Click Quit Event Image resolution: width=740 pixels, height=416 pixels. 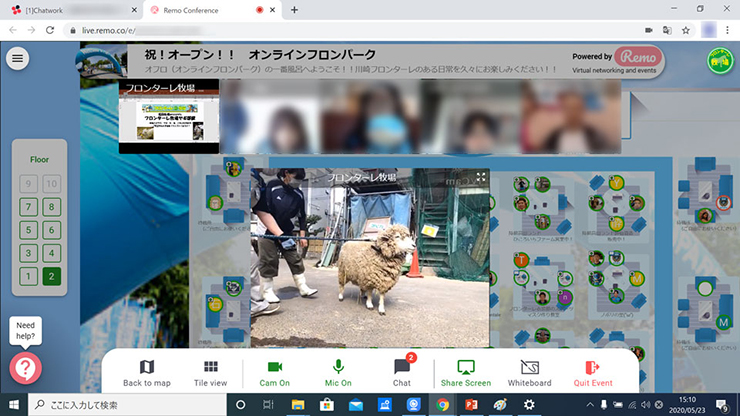593,373
